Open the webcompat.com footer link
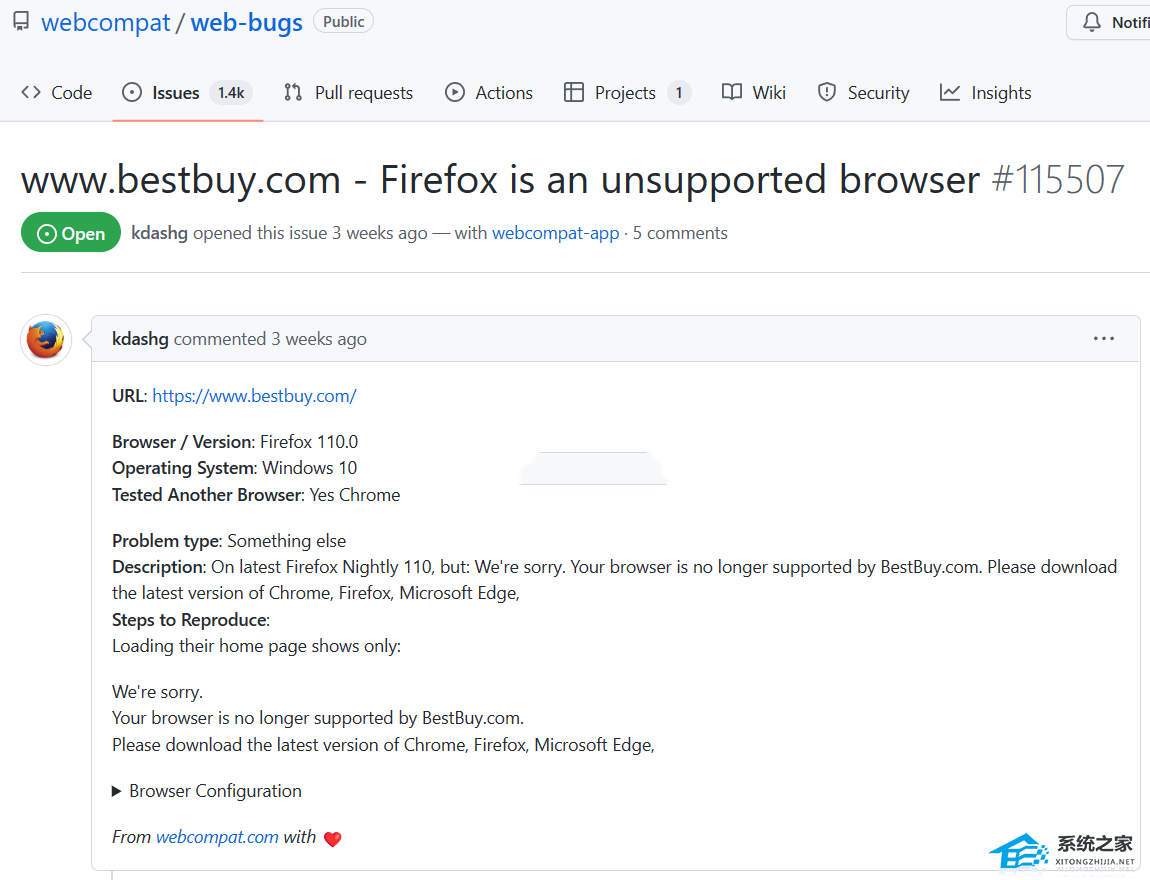The width and height of the screenshot is (1150, 880). (217, 837)
